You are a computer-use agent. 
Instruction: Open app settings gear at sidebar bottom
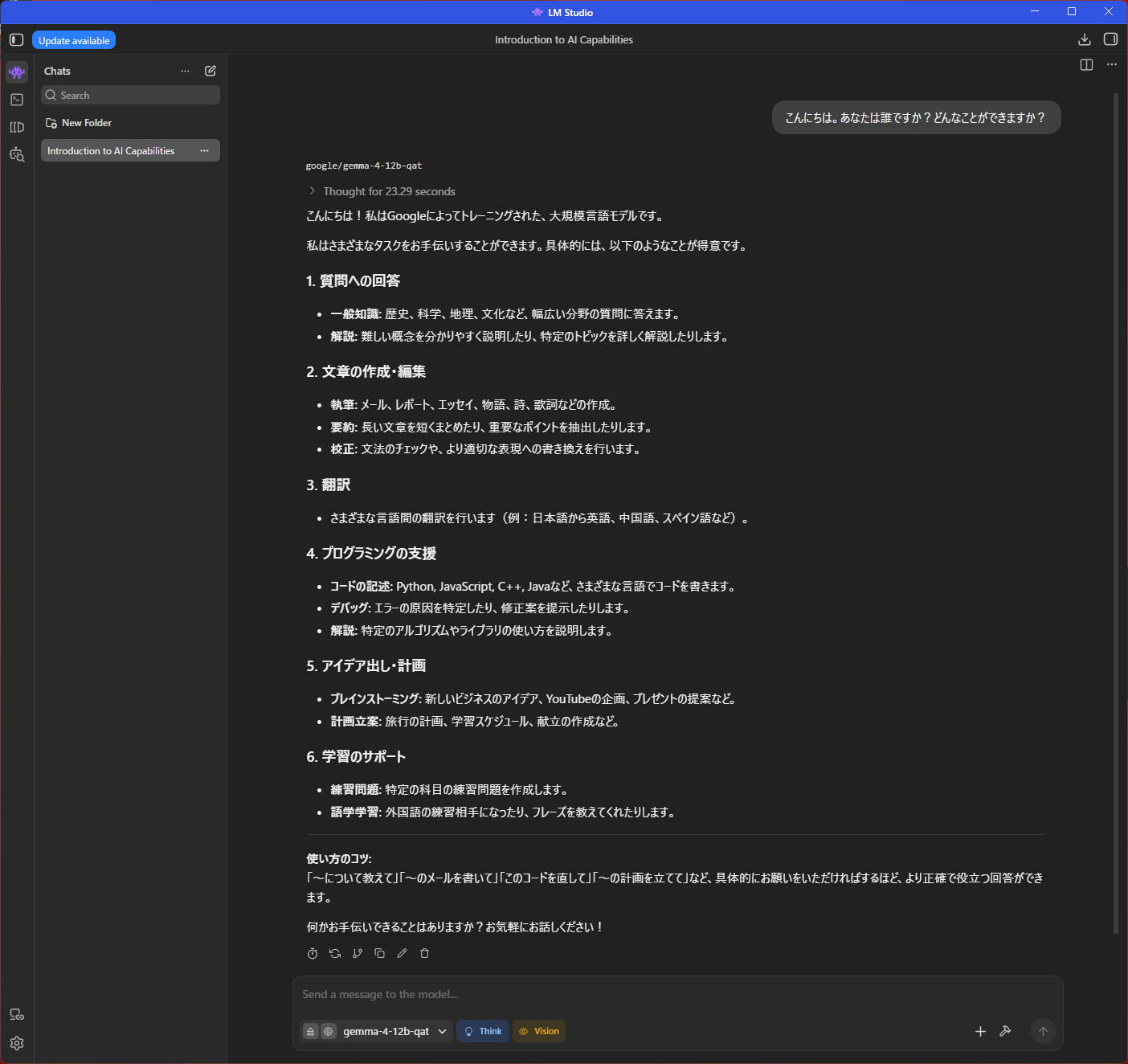point(17,1043)
